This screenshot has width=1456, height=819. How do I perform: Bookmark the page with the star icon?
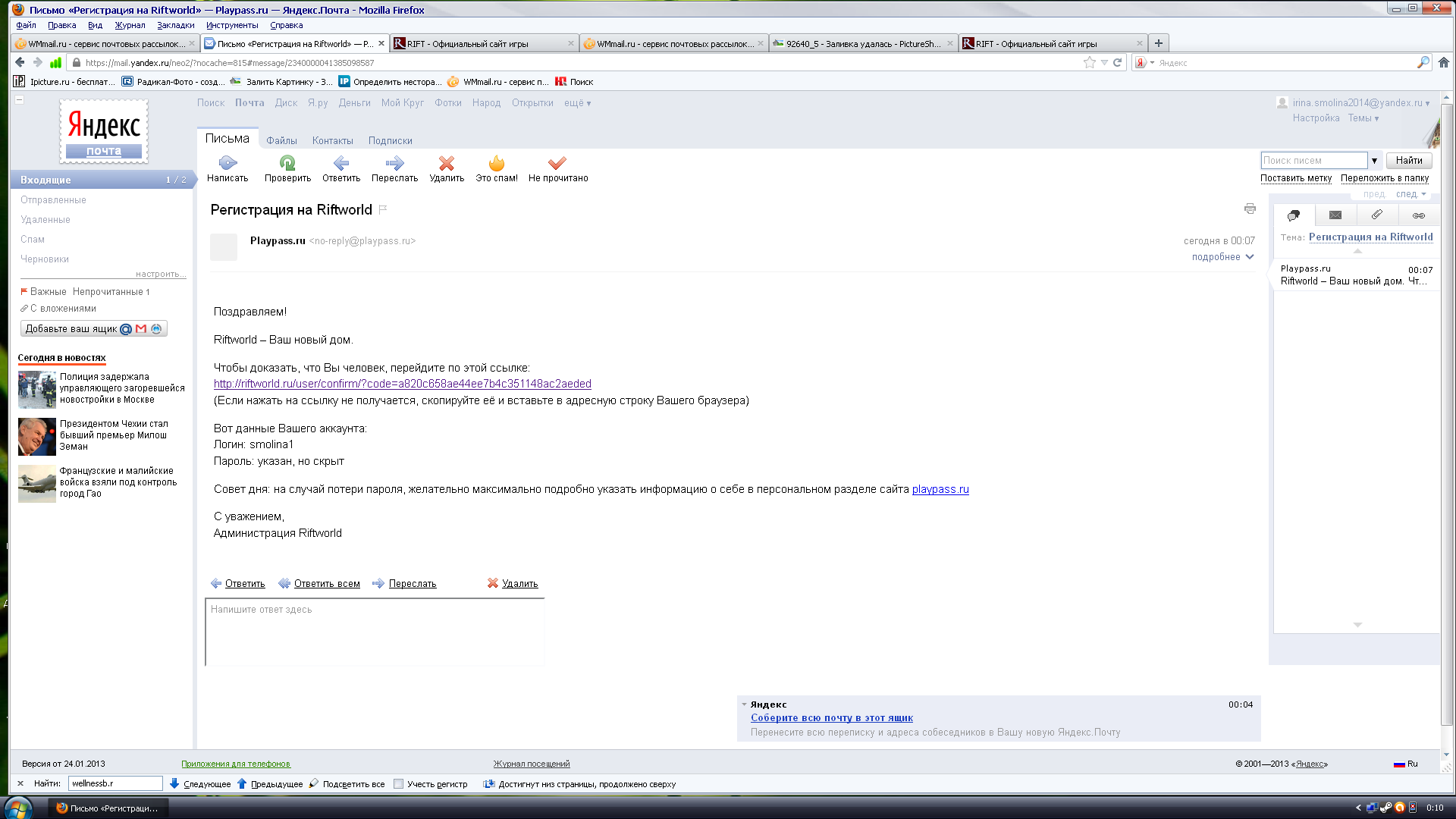tap(1090, 62)
